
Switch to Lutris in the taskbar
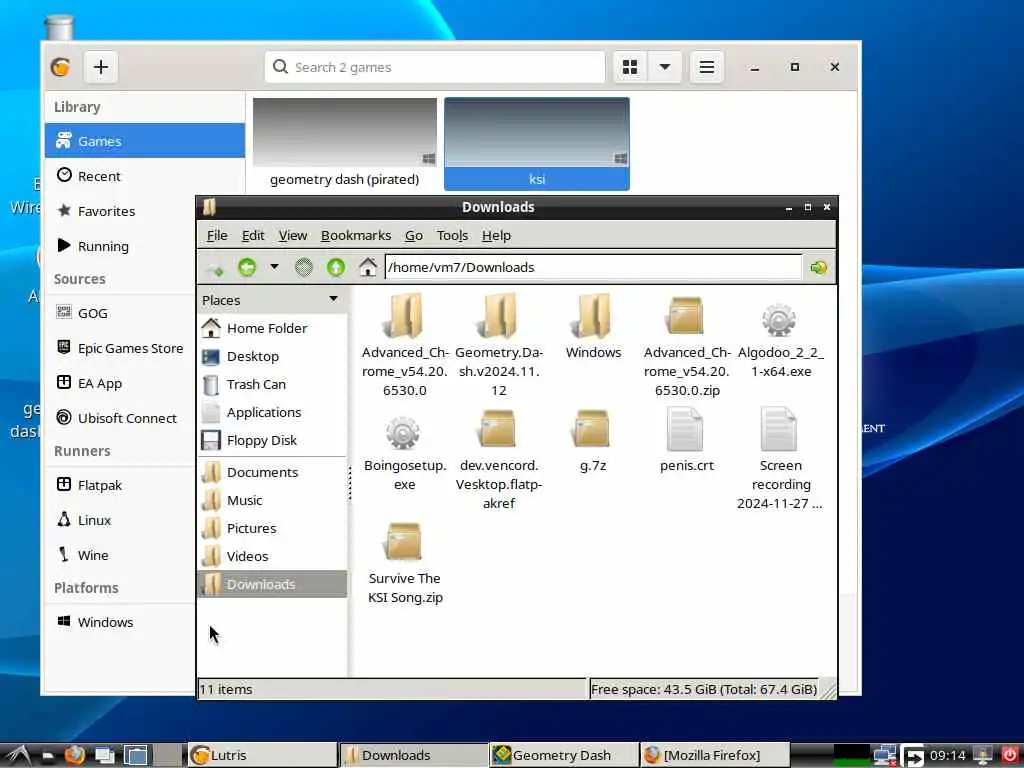click(262, 755)
